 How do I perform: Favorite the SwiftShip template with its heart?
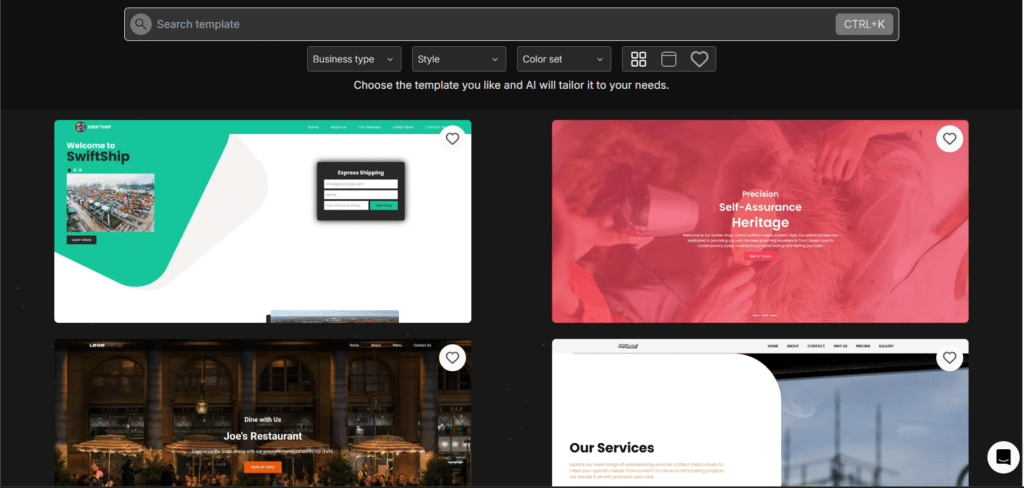[453, 138]
